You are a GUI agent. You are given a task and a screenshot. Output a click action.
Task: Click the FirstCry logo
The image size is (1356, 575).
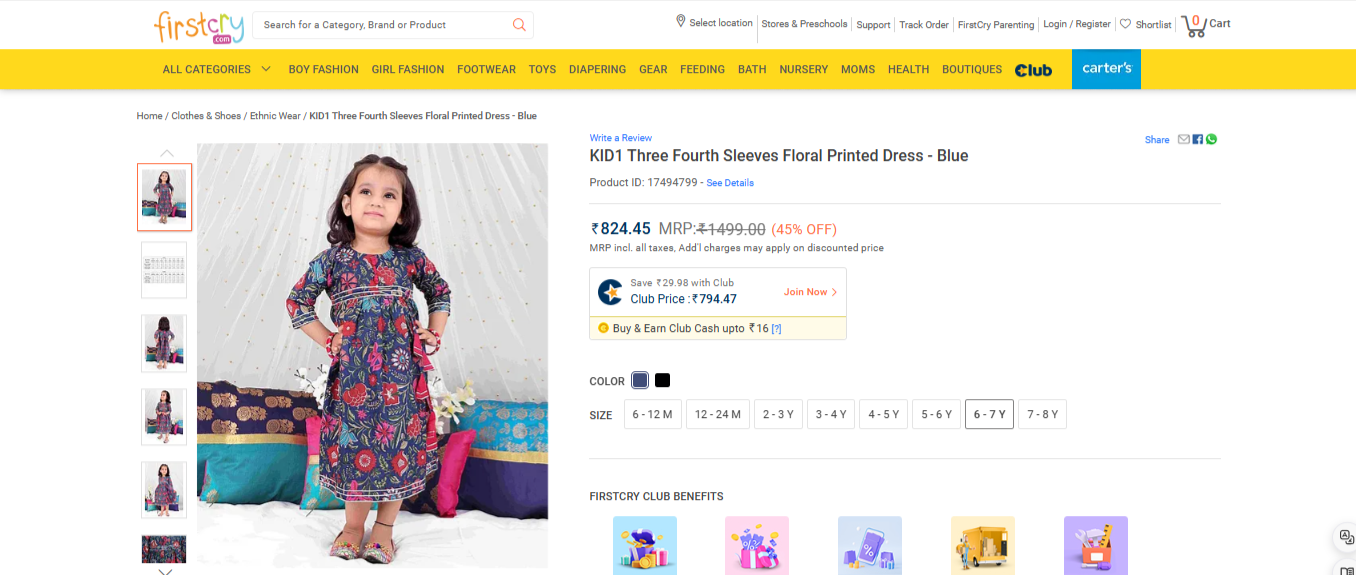(x=199, y=25)
